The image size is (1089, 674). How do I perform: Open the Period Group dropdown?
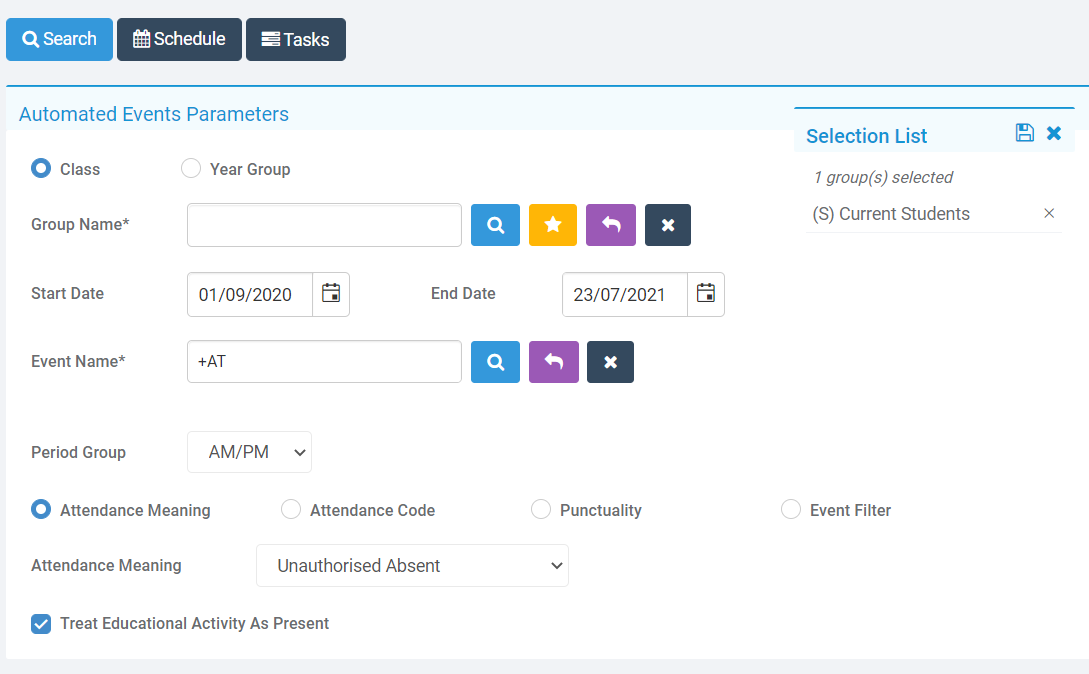pos(249,452)
